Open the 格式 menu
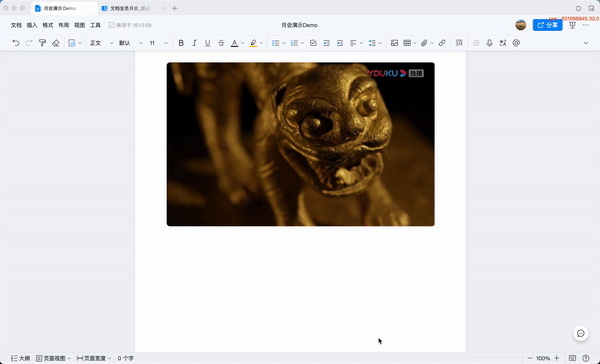The height and width of the screenshot is (364, 600). pyautogui.click(x=48, y=25)
